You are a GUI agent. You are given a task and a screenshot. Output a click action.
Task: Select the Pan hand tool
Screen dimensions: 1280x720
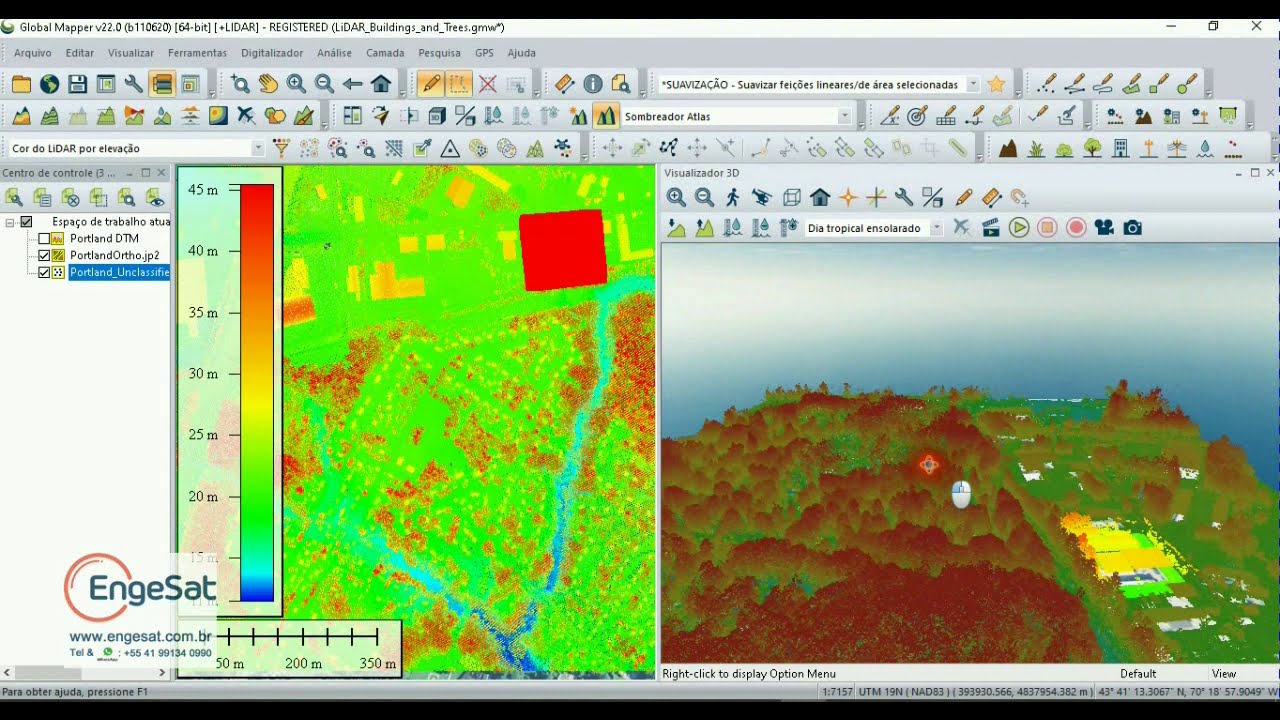pyautogui.click(x=268, y=84)
